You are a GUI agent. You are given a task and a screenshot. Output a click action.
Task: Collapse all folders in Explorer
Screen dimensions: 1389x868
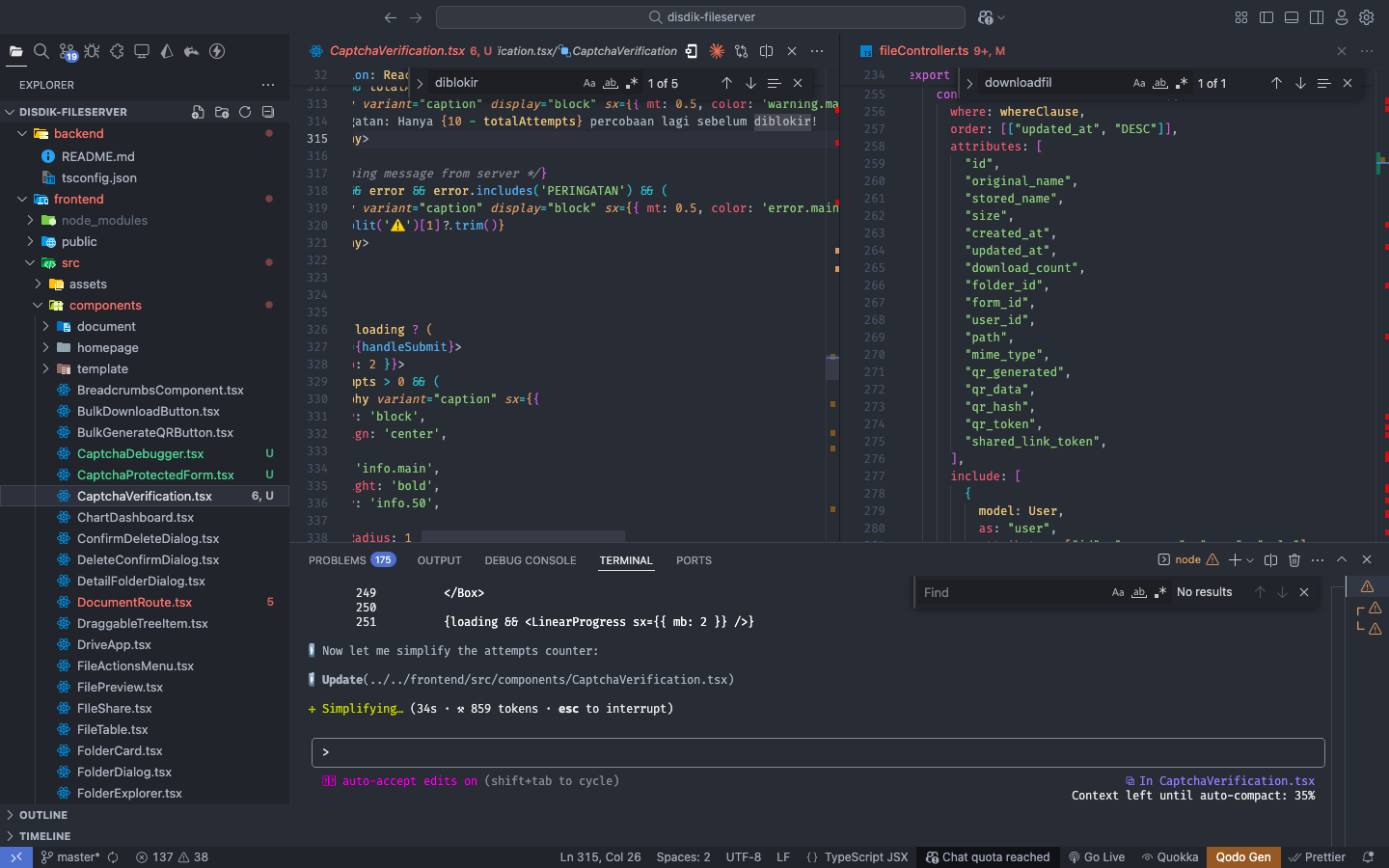pyautogui.click(x=268, y=112)
